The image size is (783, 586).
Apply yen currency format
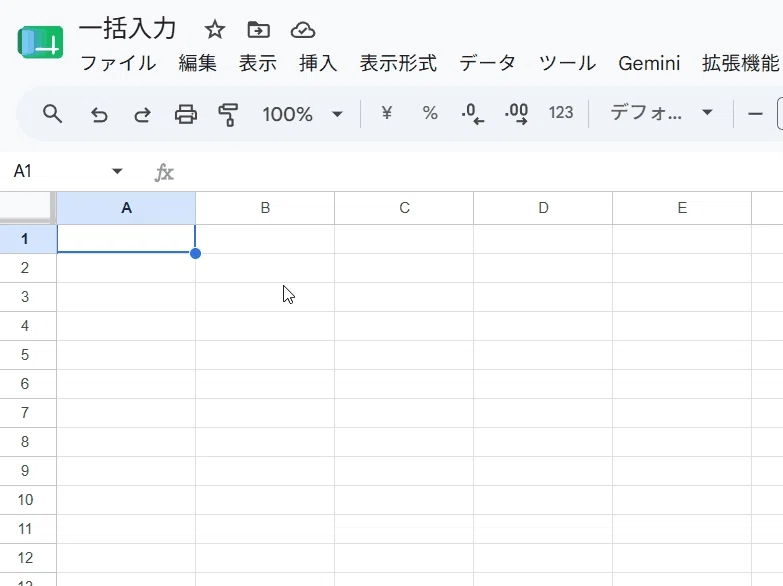(x=386, y=113)
